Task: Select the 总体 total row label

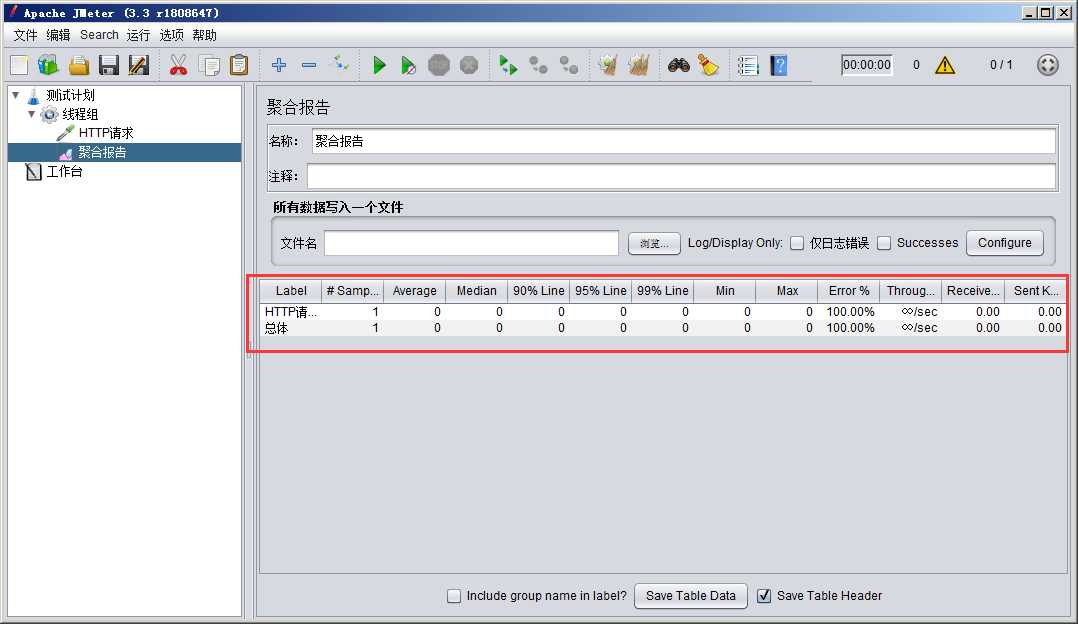Action: pyautogui.click(x=276, y=328)
